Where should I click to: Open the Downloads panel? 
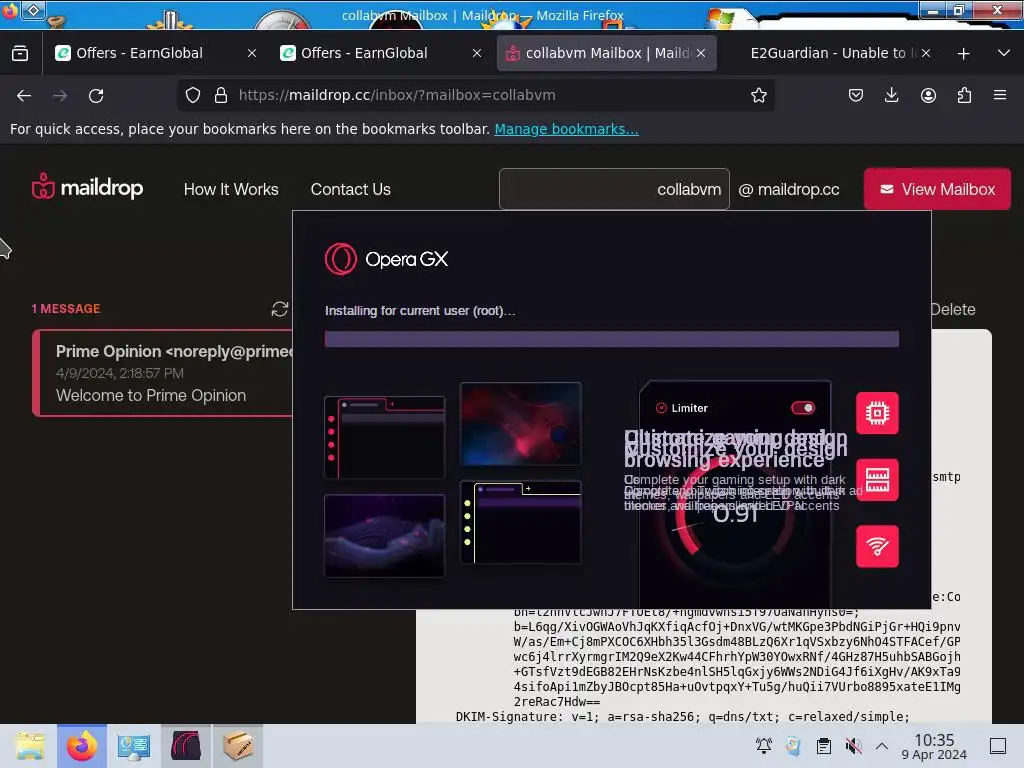coord(891,95)
